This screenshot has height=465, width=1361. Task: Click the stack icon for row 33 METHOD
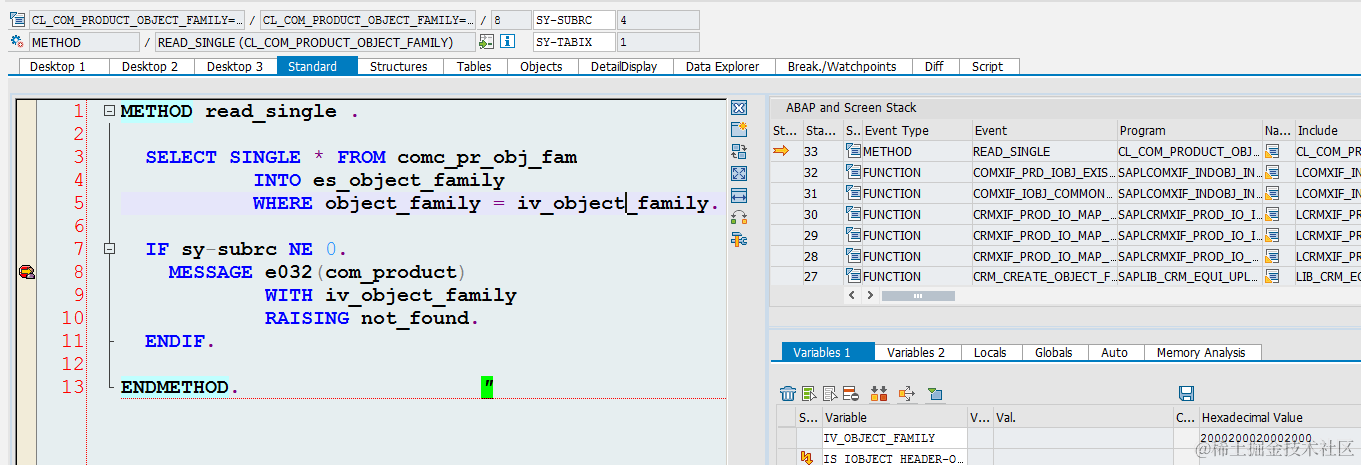[x=853, y=151]
